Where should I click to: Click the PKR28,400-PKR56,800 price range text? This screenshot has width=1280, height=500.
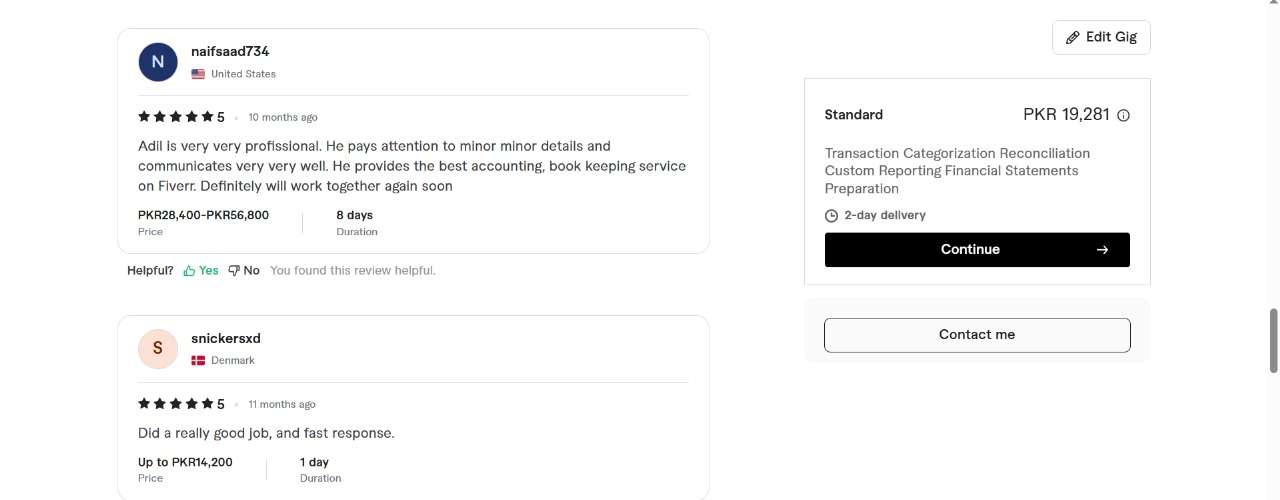[x=203, y=215]
